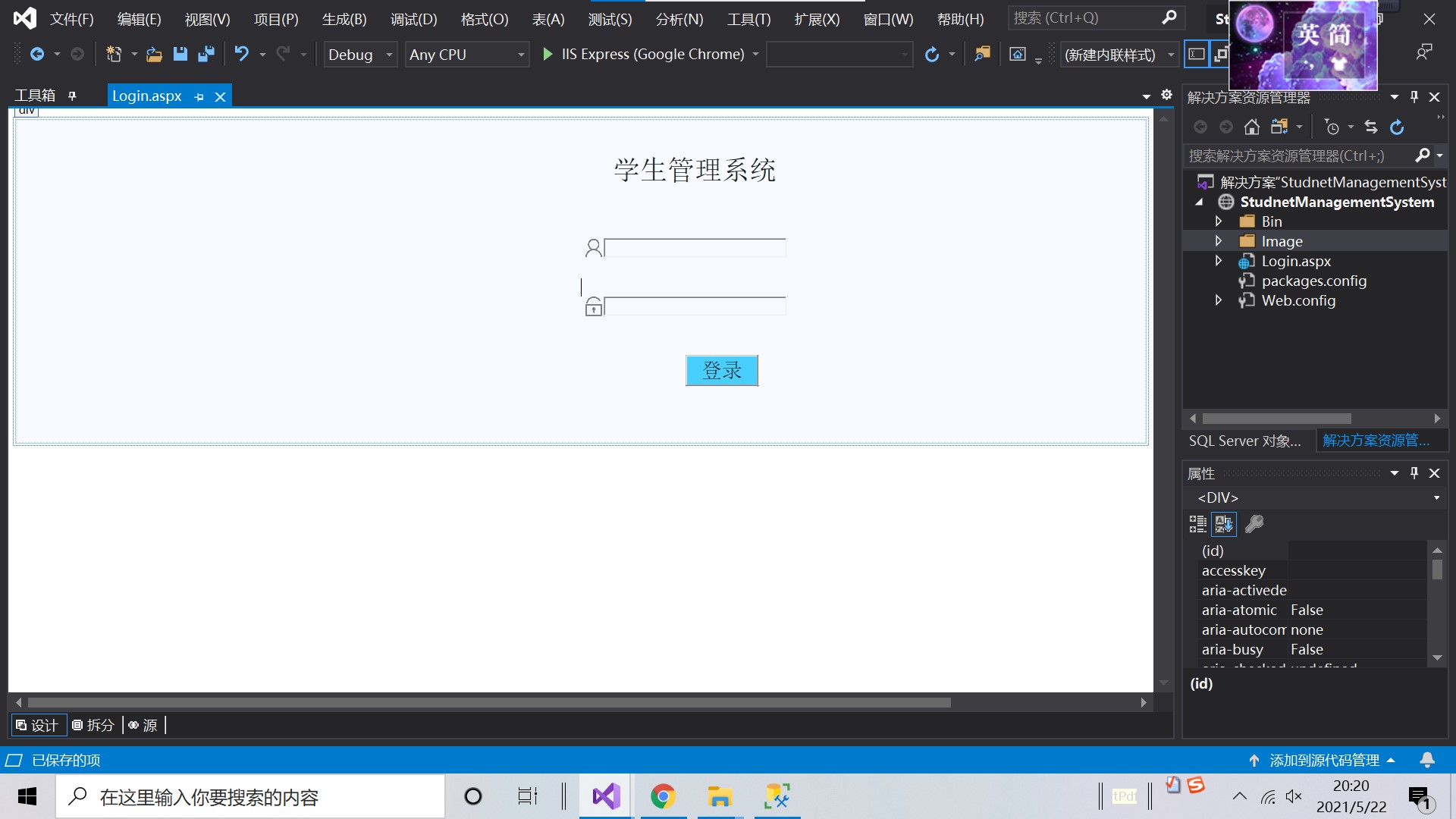Click the Find in Files folder icon
Screen dimensions: 1456x819
[983, 54]
